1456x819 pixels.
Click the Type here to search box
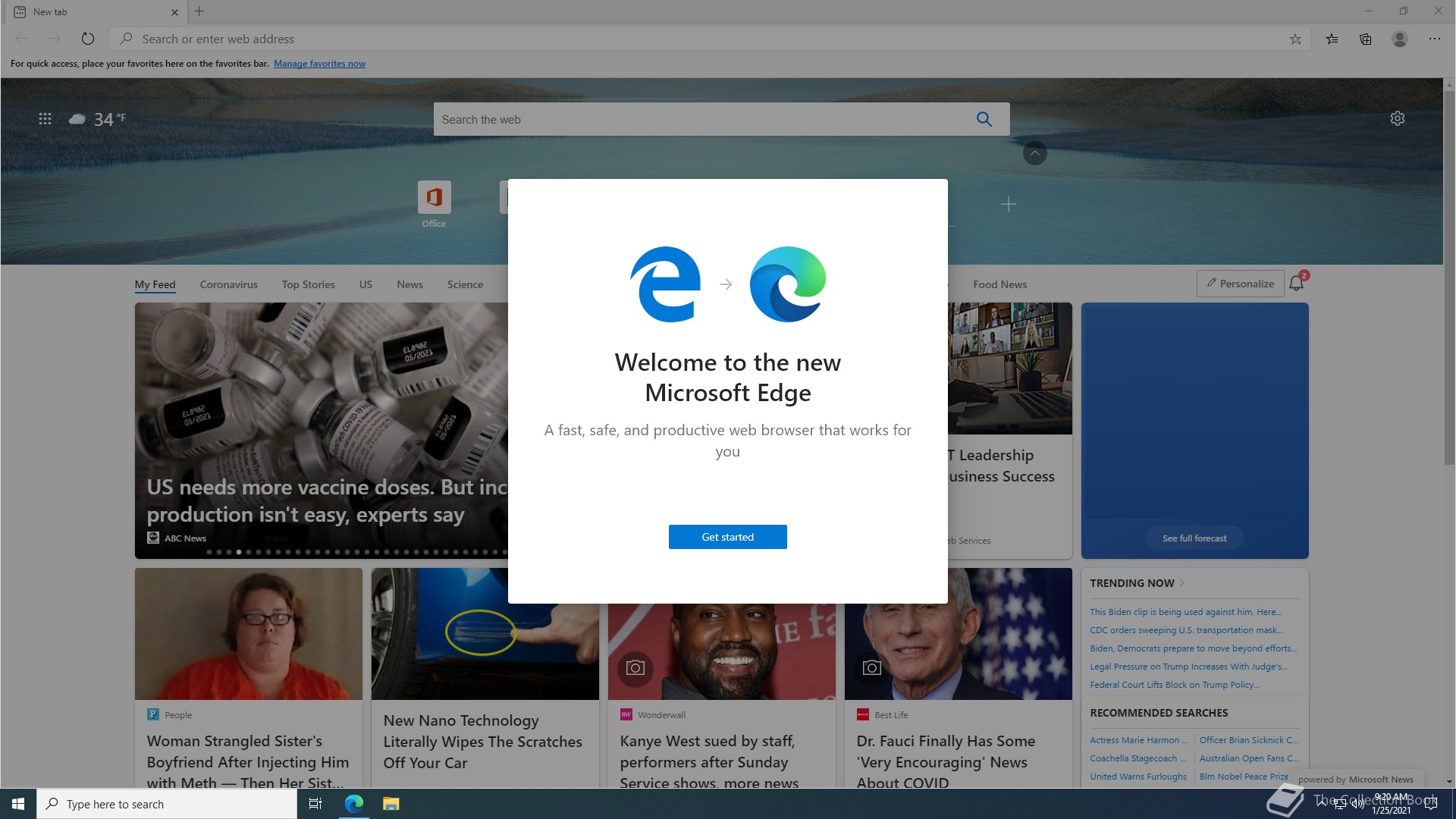coord(167,804)
